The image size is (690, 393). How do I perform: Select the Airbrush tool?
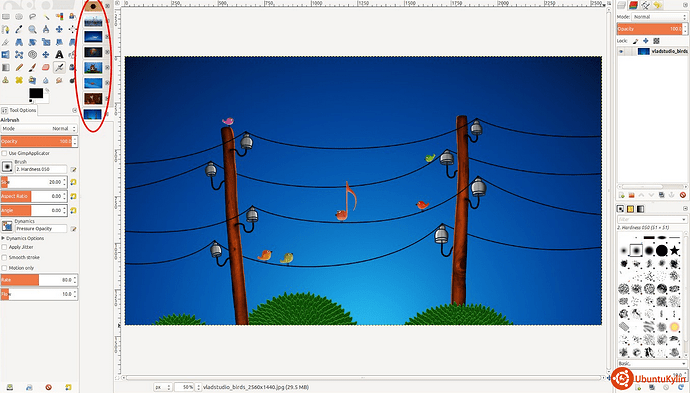(x=59, y=67)
